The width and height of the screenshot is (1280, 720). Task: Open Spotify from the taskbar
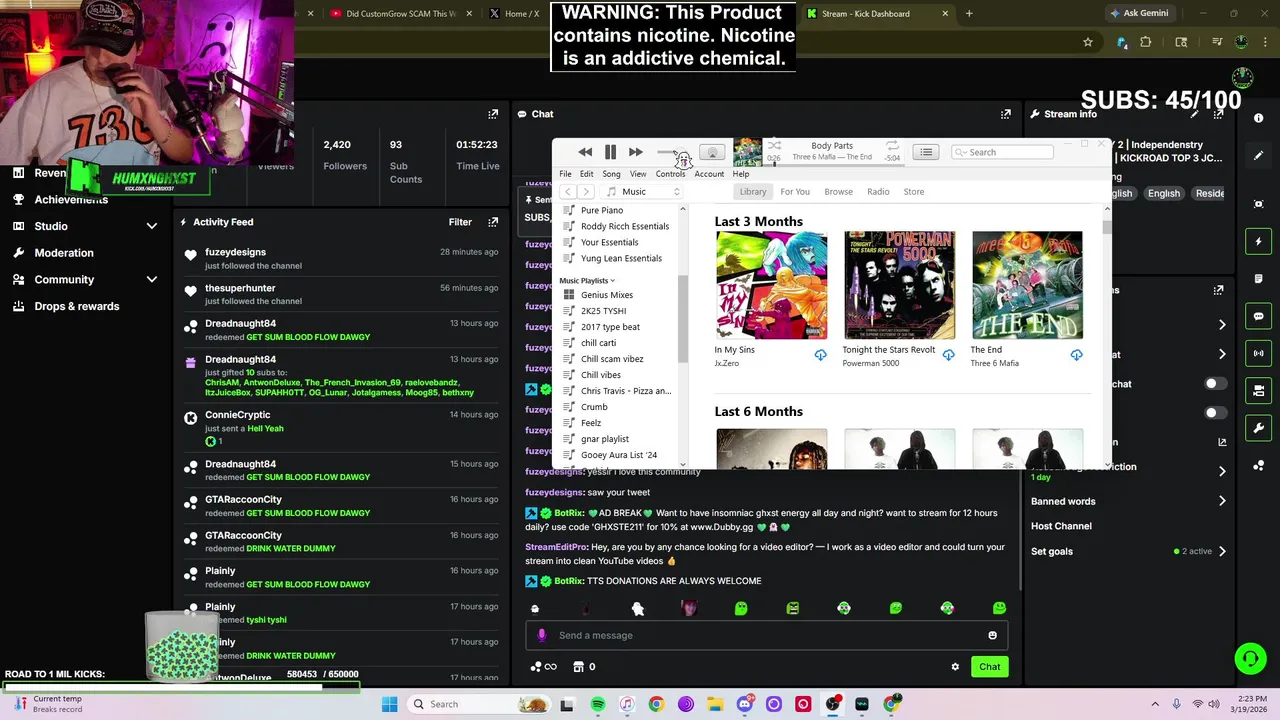597,704
